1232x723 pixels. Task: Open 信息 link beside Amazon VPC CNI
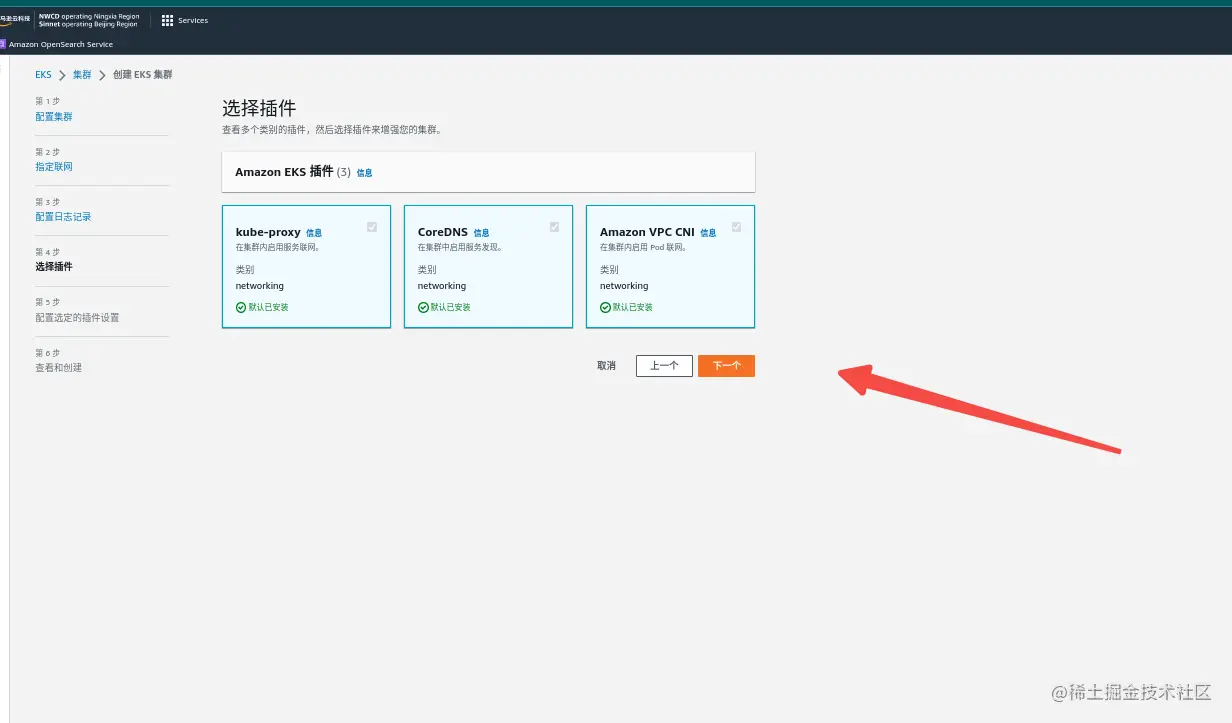click(708, 233)
